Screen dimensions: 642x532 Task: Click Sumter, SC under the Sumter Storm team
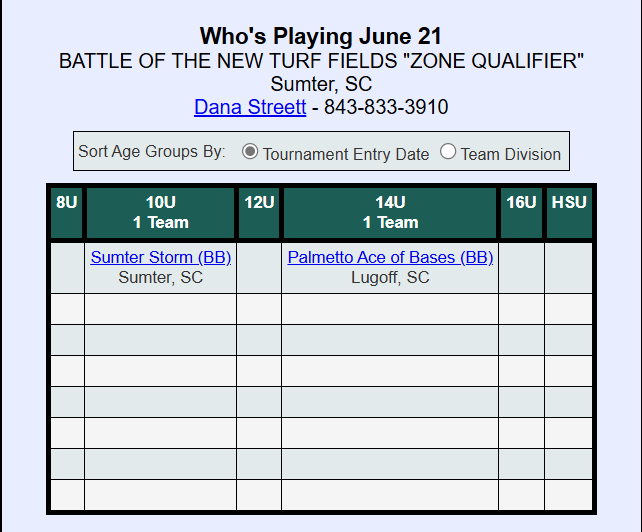click(161, 277)
